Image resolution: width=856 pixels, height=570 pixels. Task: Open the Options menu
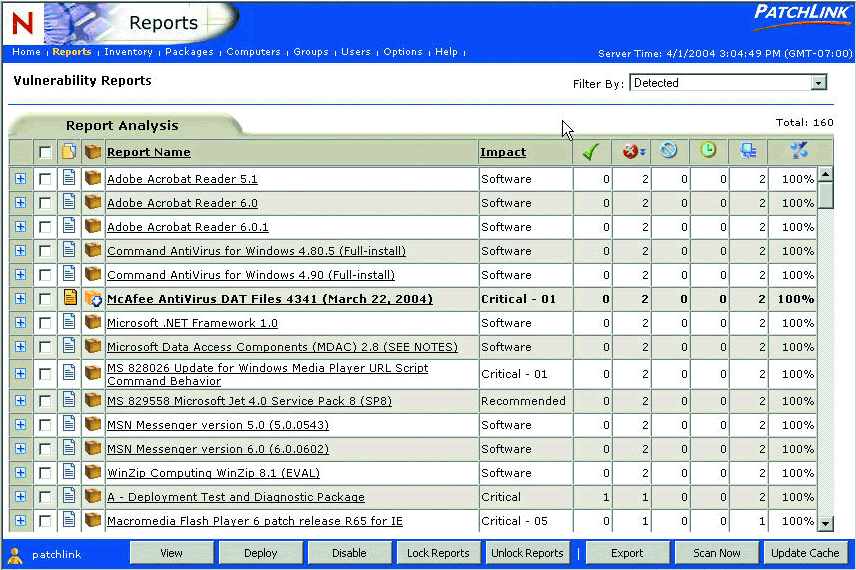(403, 52)
